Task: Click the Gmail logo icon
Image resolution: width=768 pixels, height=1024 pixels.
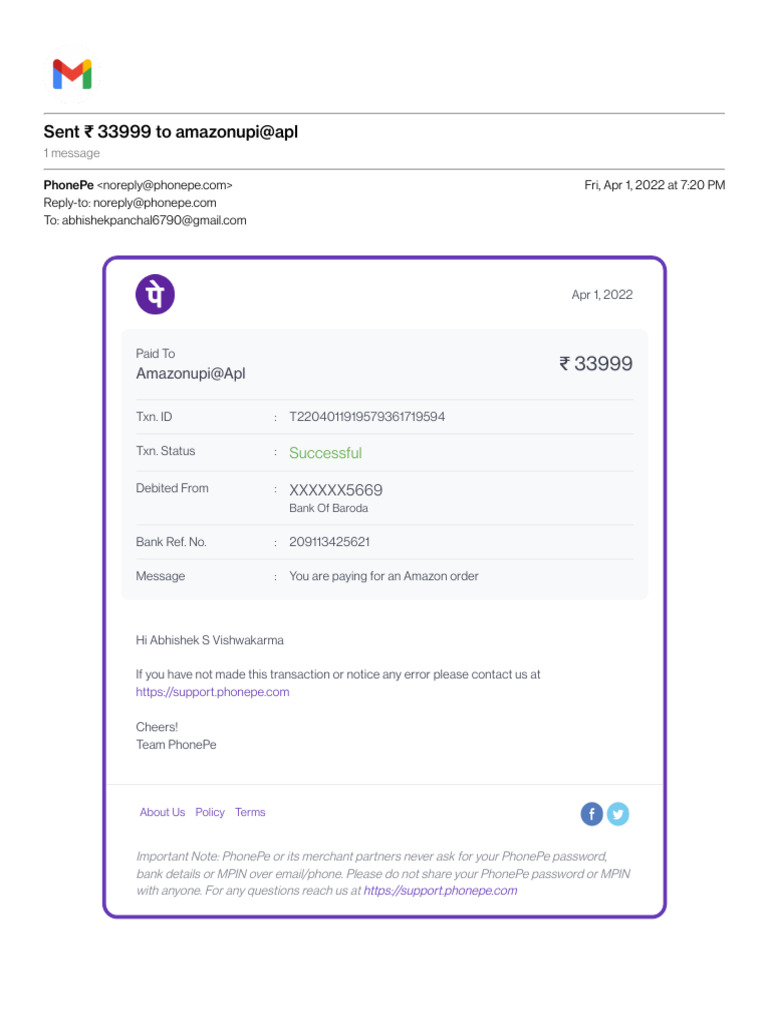Action: [x=72, y=74]
